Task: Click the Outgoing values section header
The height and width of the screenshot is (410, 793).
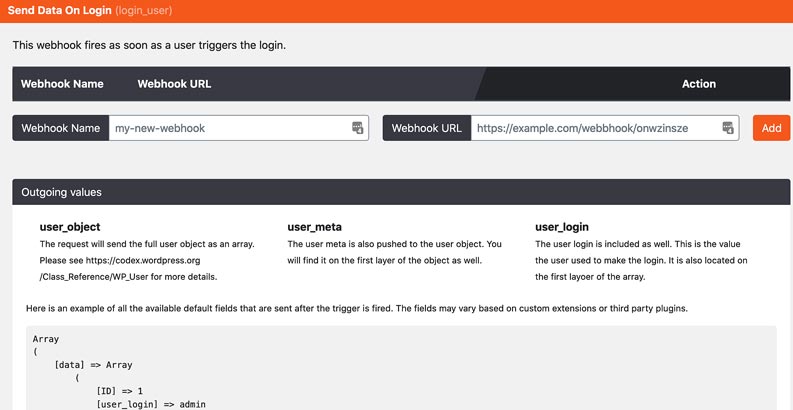Action: click(61, 192)
